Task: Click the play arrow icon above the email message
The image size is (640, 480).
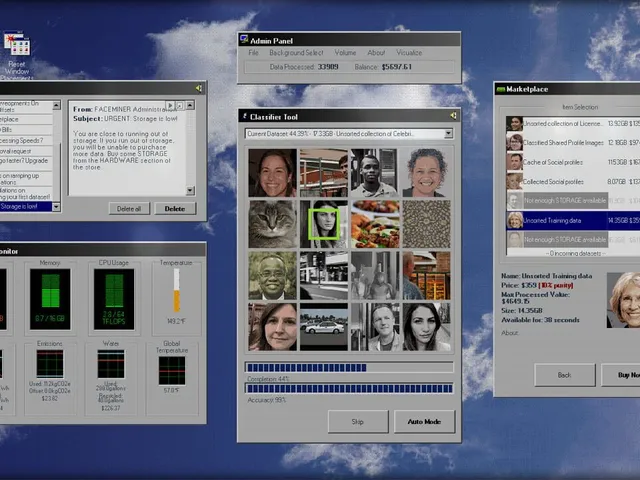Action: click(171, 105)
